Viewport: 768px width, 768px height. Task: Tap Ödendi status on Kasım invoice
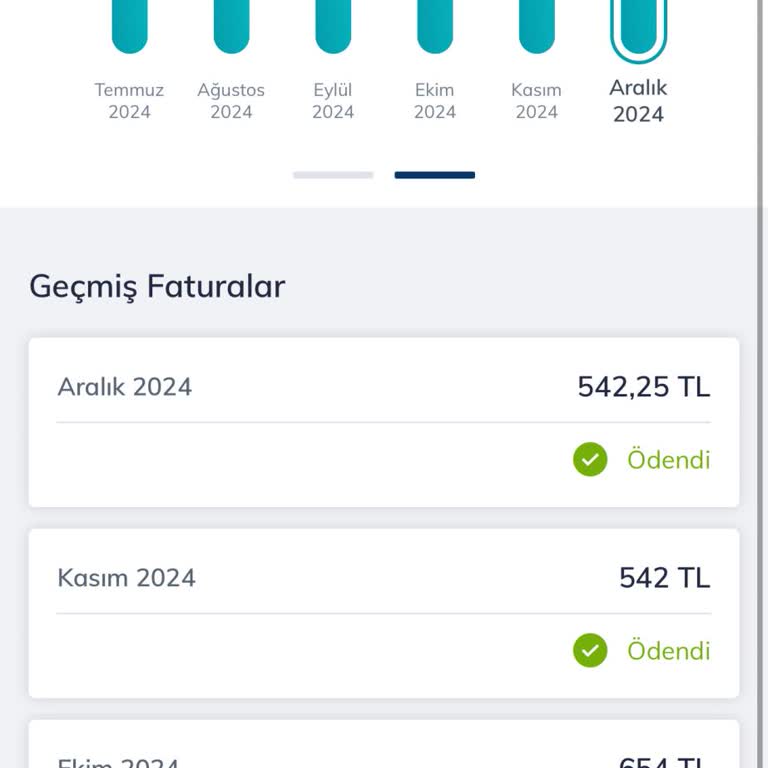pos(668,651)
